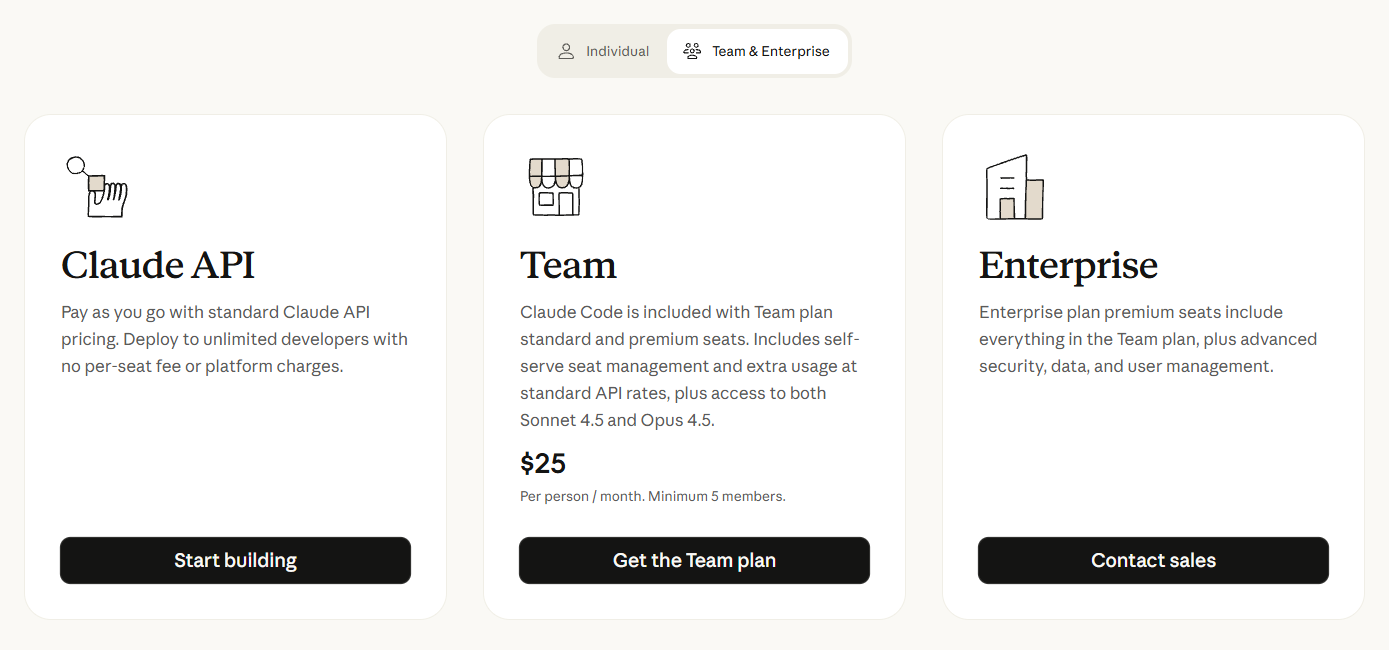Click the Team plan Claude Code description
Screen dimensions: 1389x650
[689, 366]
